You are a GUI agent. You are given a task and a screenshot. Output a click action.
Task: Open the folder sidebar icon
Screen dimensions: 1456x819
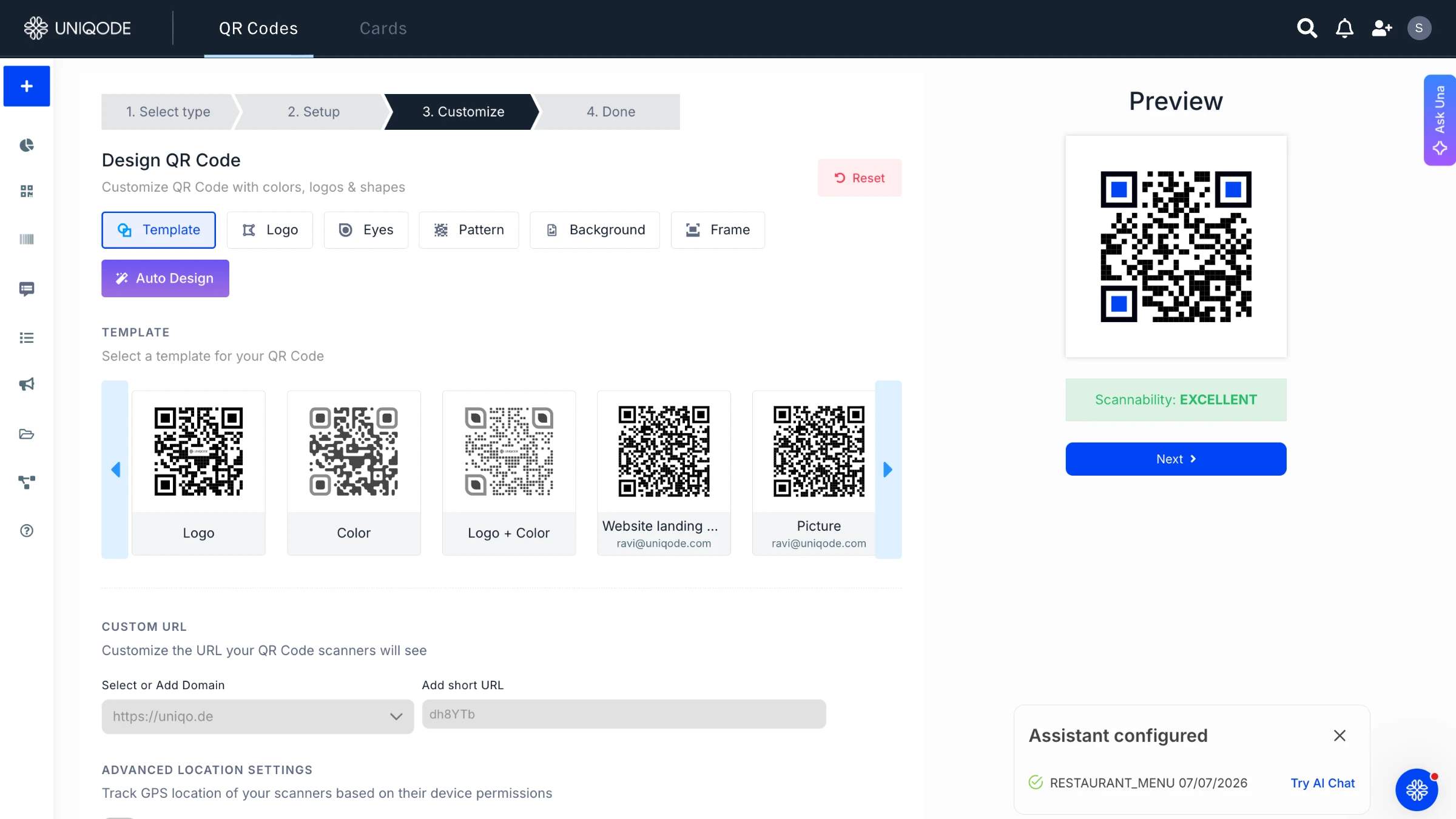(27, 434)
